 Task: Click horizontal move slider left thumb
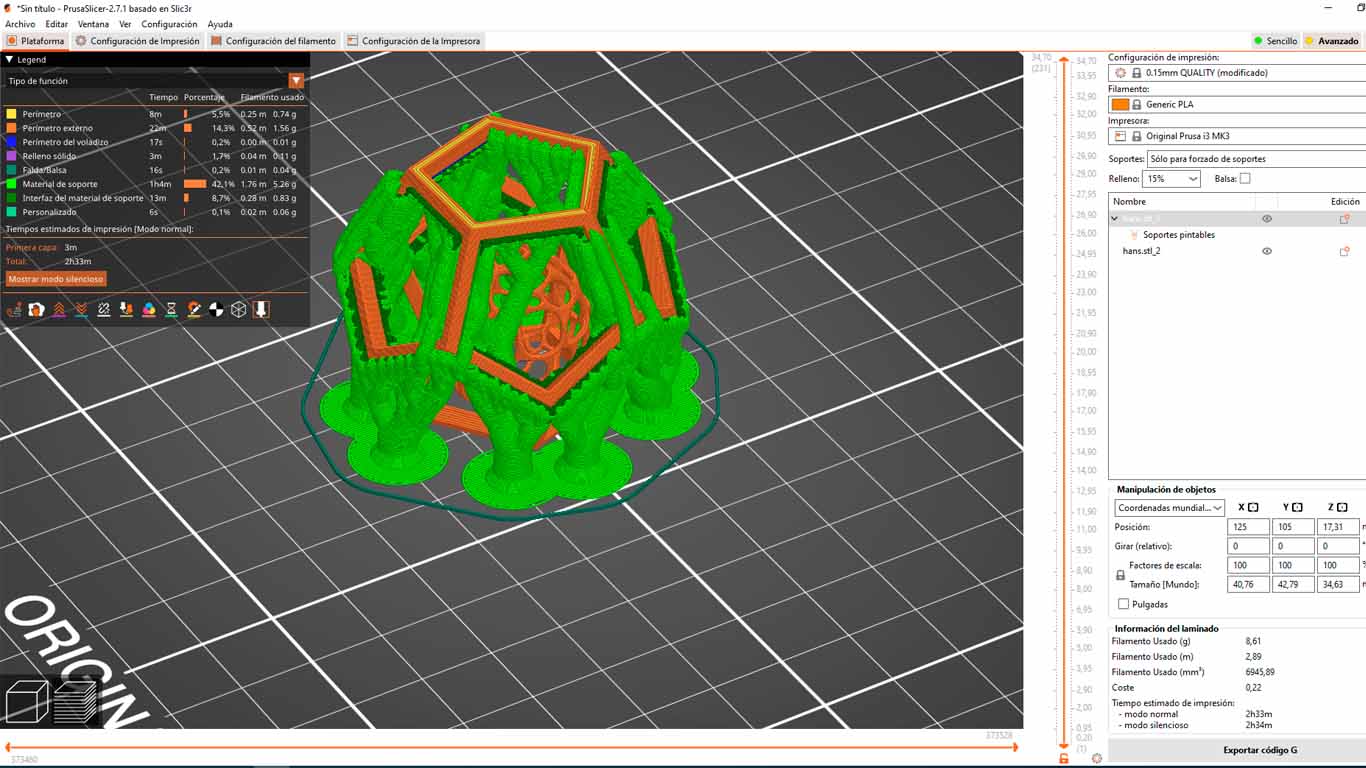coord(8,748)
